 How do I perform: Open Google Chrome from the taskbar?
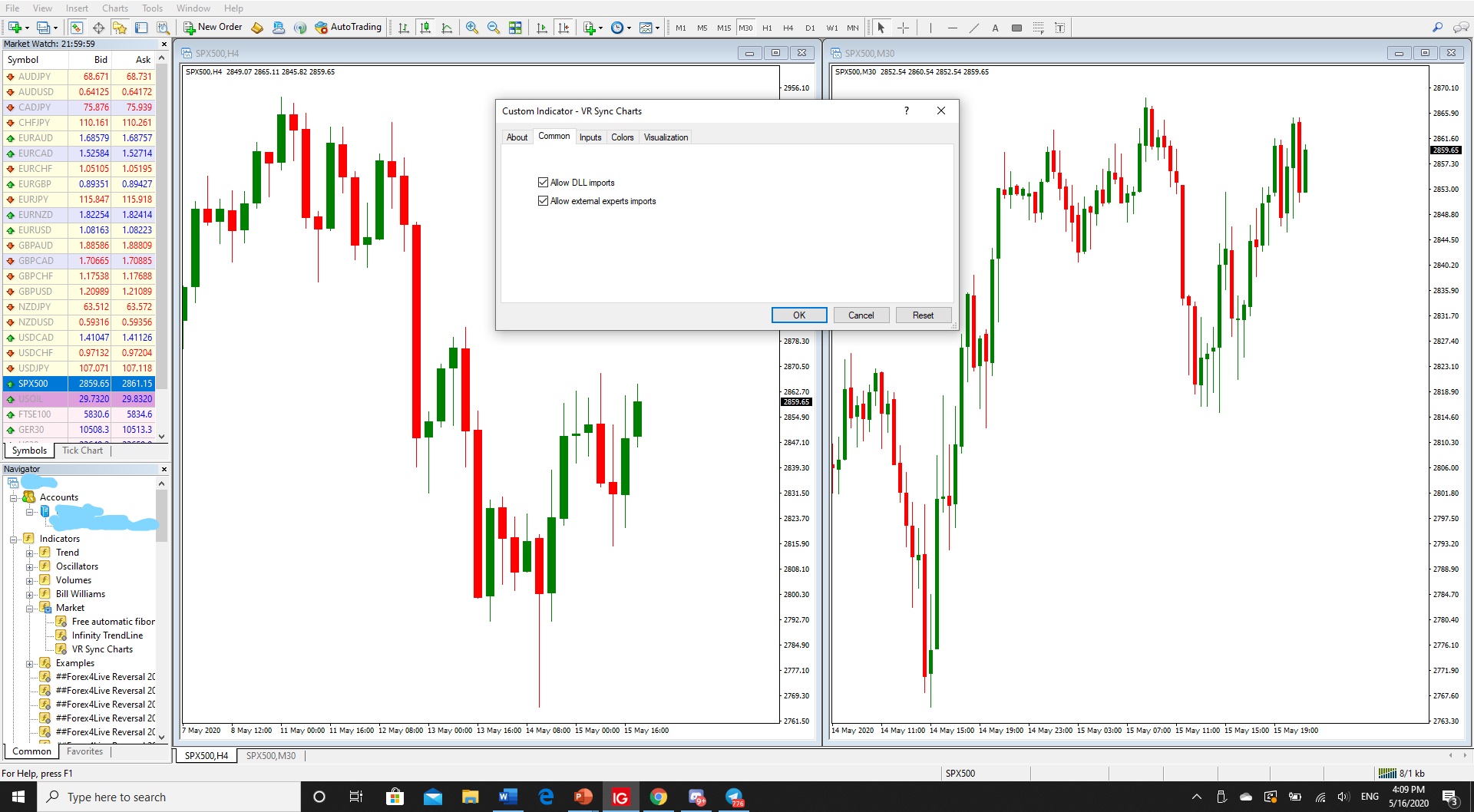coord(658,797)
